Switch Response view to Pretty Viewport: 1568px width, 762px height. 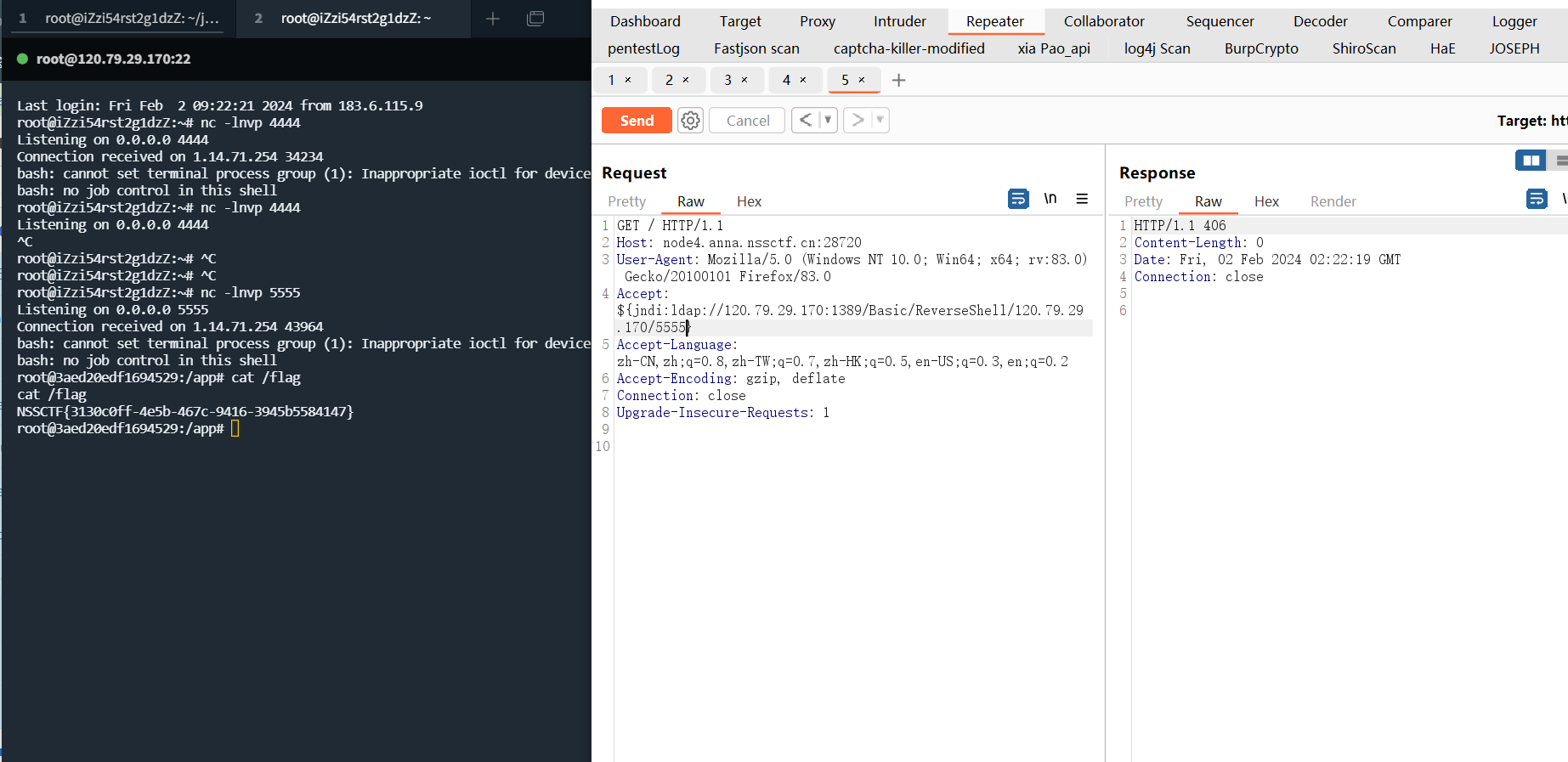point(1143,201)
